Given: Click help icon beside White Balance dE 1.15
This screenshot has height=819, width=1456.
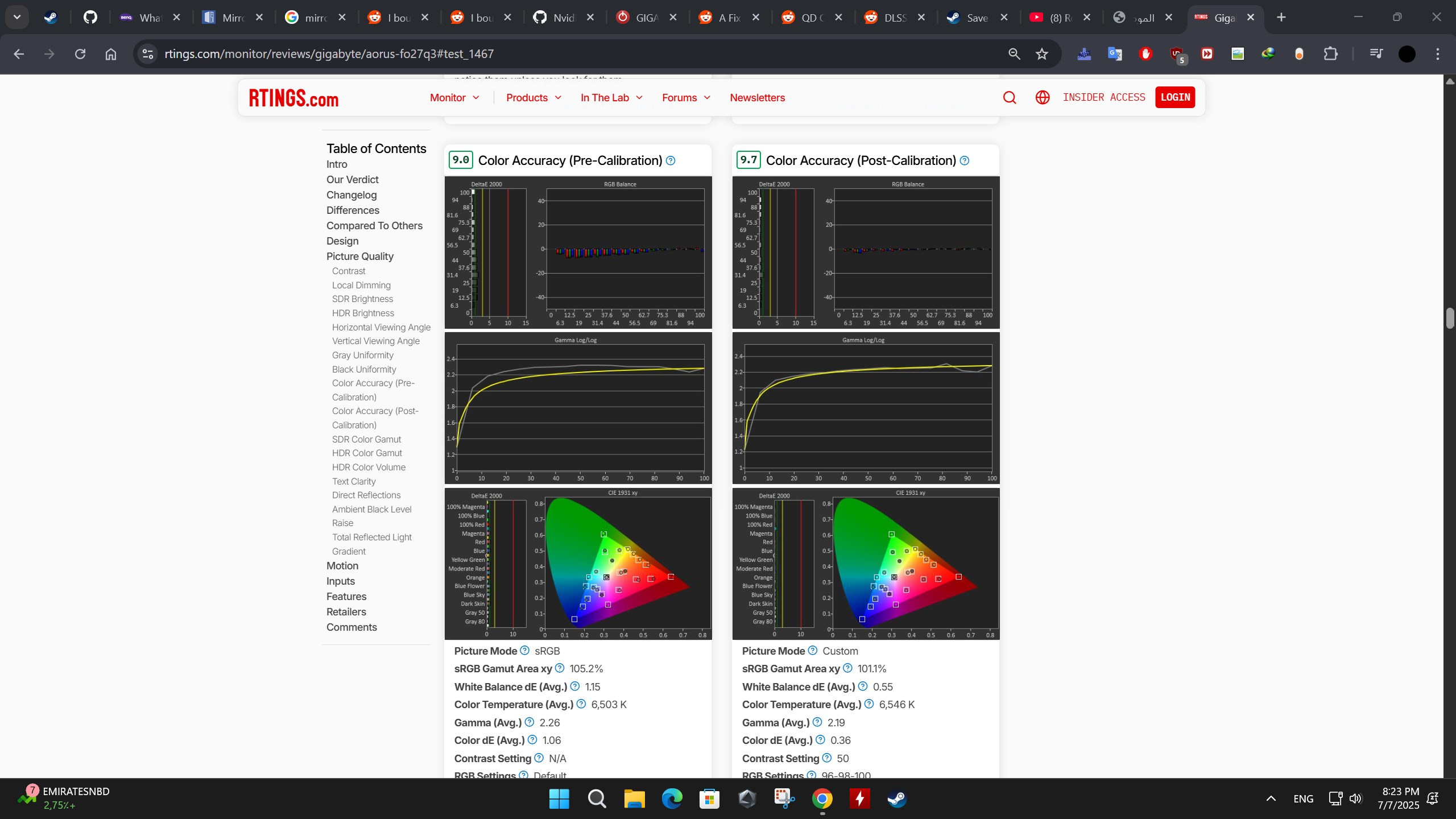Looking at the screenshot, I should (575, 686).
